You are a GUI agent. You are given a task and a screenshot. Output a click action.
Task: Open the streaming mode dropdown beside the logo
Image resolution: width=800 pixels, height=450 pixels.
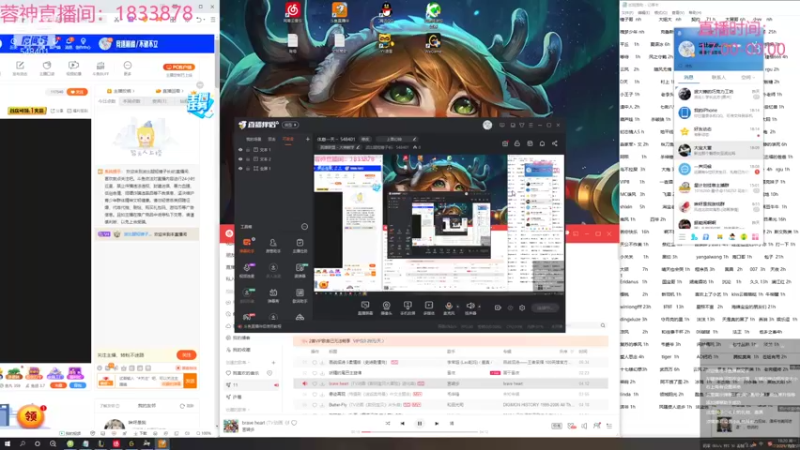[x=291, y=124]
